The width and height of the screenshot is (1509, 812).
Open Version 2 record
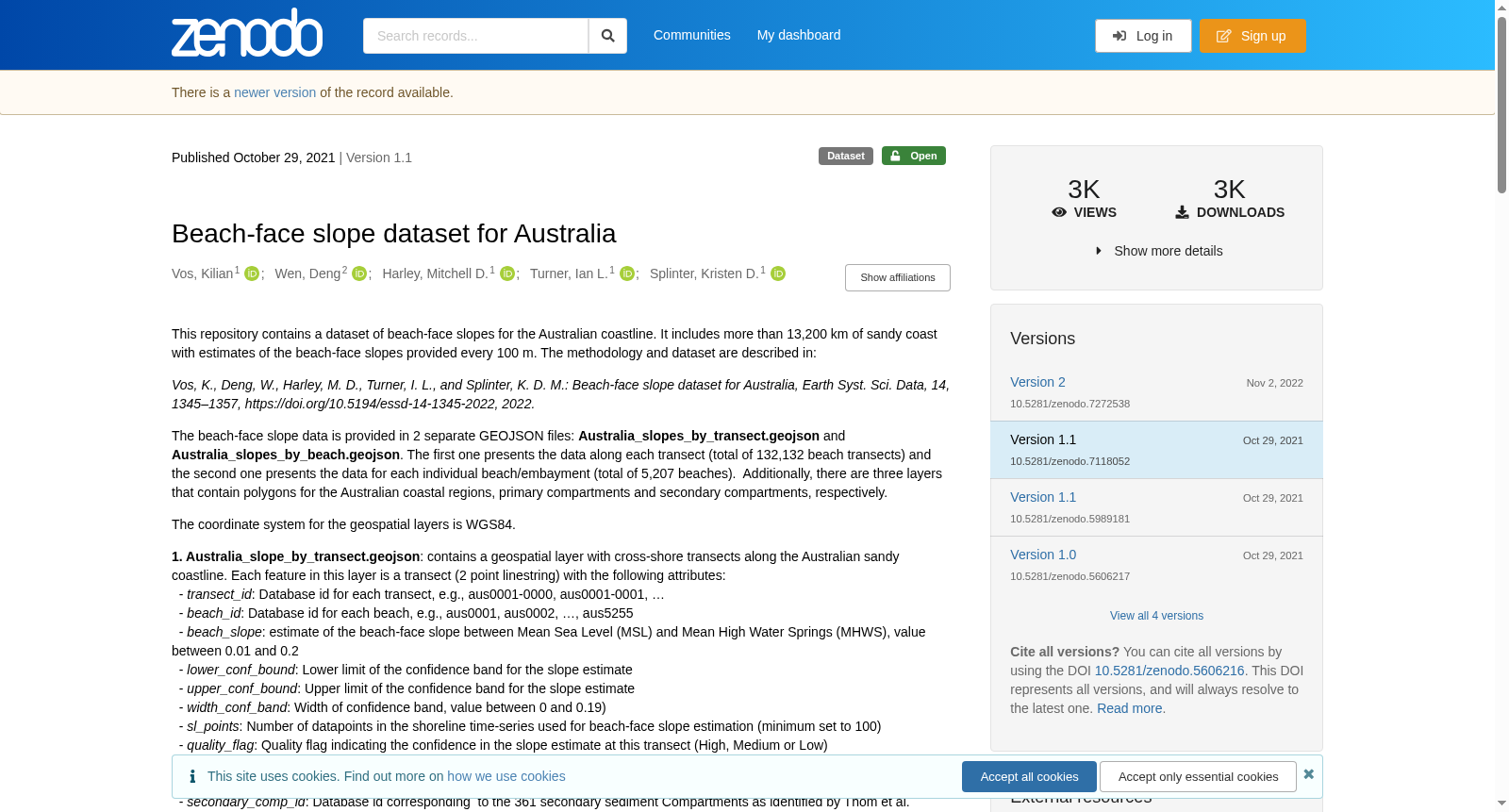coord(1037,382)
